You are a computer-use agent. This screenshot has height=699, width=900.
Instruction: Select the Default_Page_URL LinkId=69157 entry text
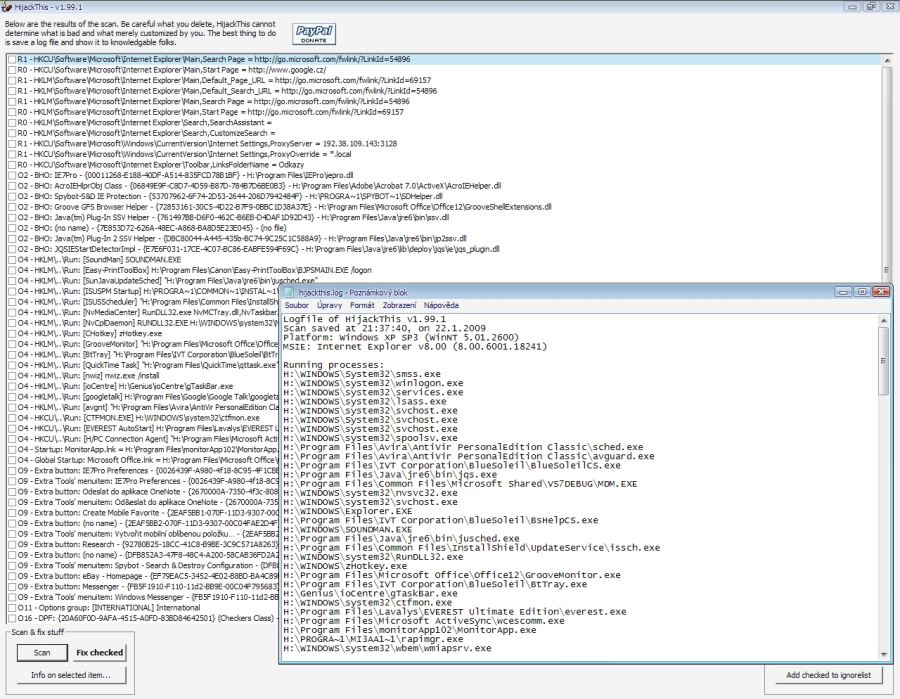pos(224,80)
